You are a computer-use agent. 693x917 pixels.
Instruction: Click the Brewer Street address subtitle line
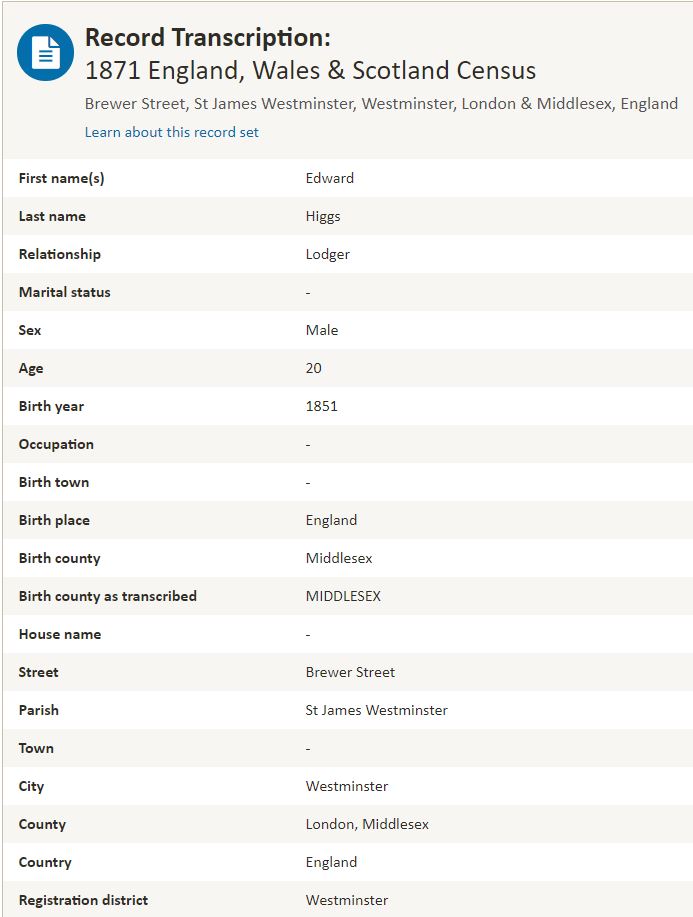[x=381, y=104]
